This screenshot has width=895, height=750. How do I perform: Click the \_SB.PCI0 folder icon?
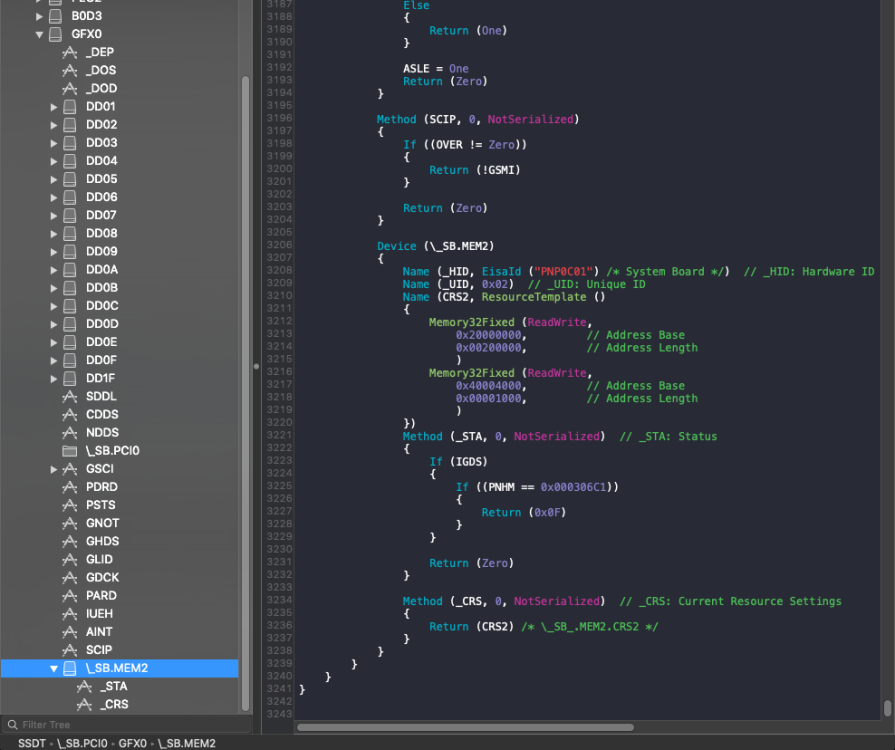click(70, 451)
